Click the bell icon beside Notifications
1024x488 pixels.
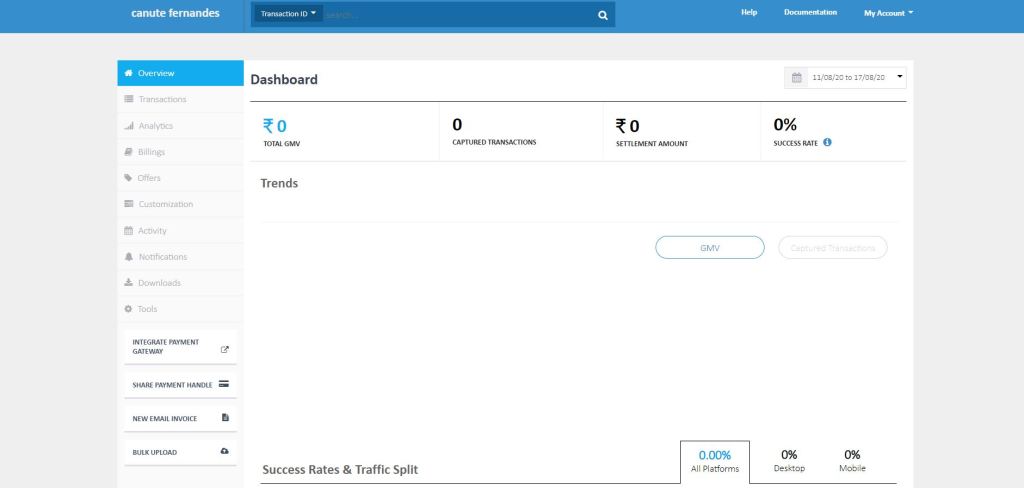coord(129,257)
